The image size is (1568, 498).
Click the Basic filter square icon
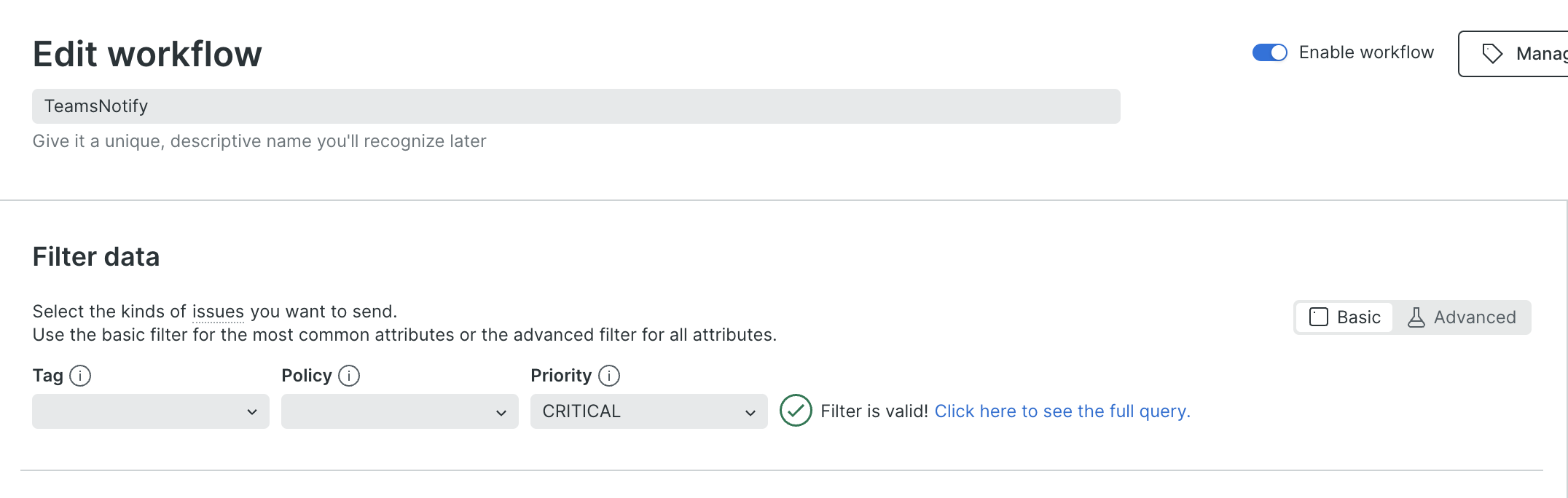[1319, 317]
